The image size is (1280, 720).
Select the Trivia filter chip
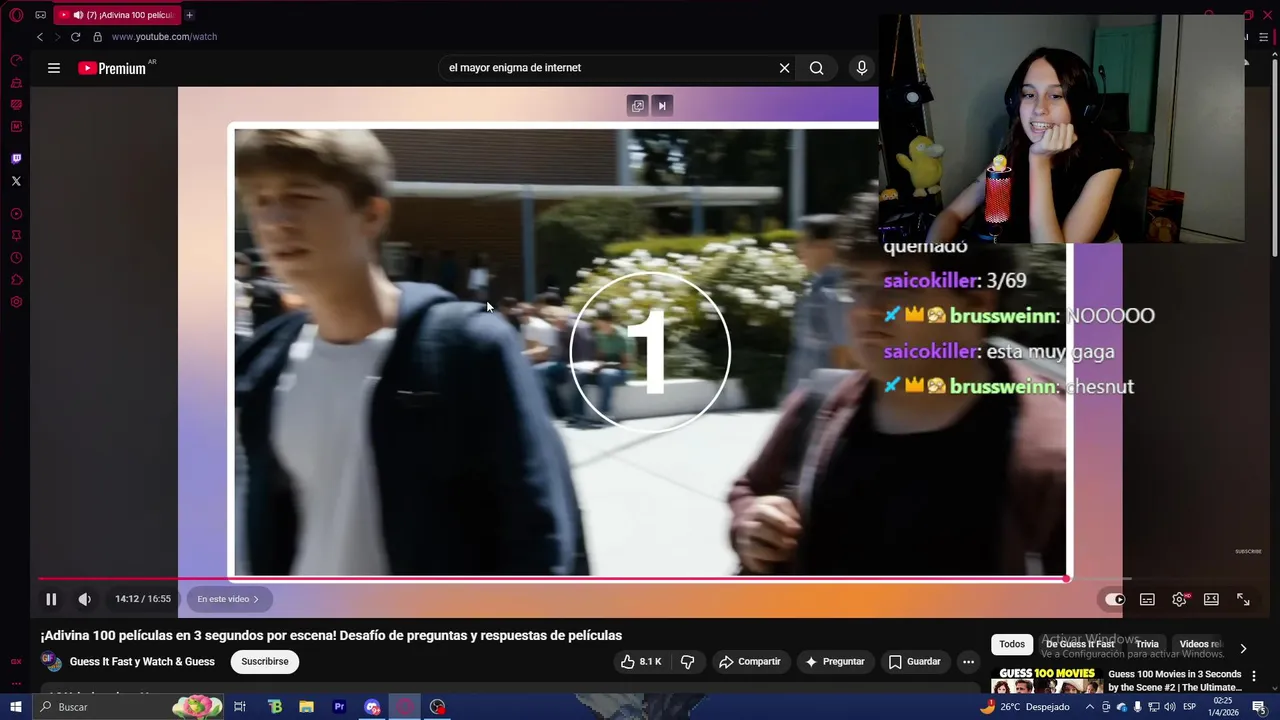tap(1147, 645)
